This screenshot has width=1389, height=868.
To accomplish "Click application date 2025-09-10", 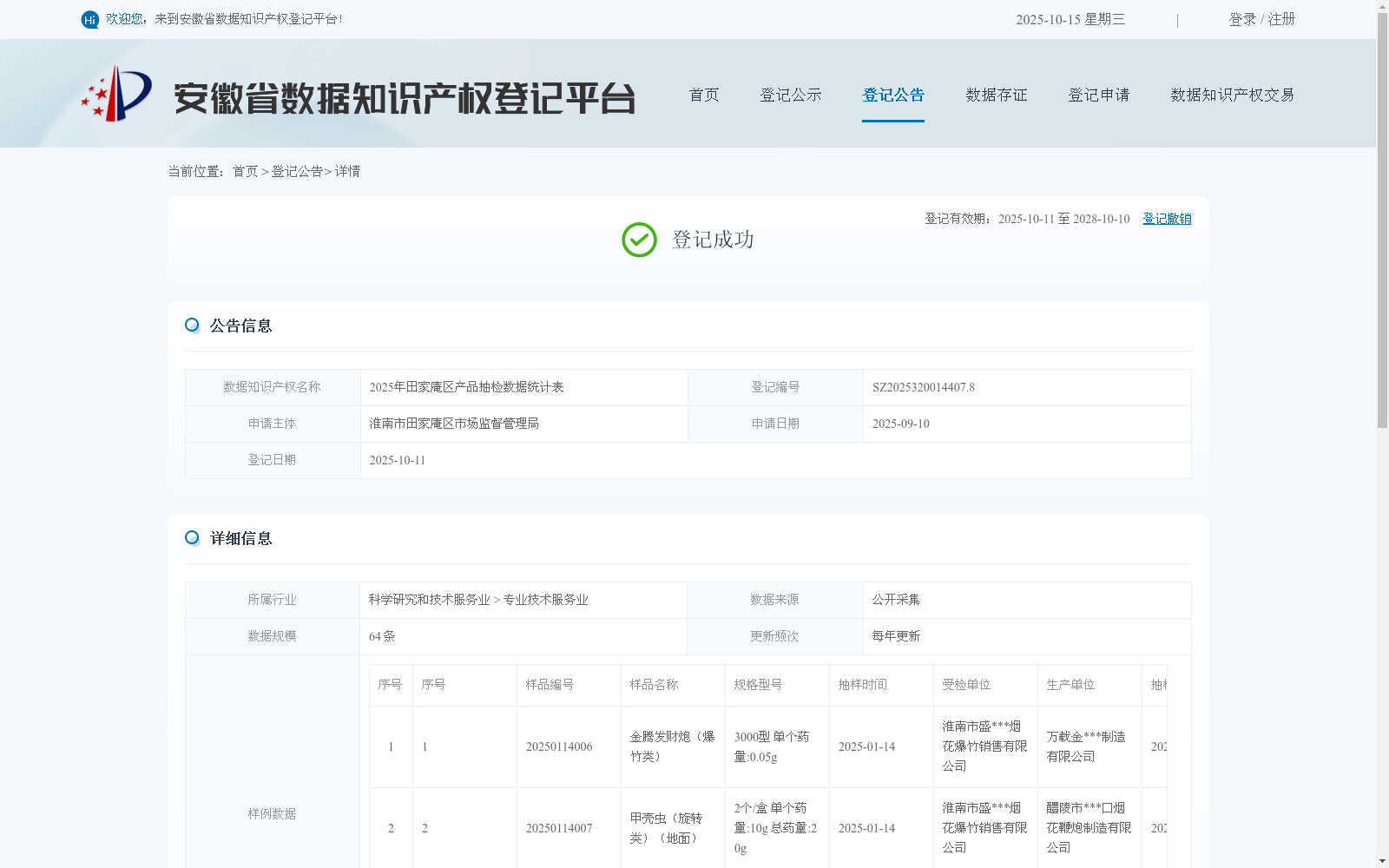I will point(901,424).
